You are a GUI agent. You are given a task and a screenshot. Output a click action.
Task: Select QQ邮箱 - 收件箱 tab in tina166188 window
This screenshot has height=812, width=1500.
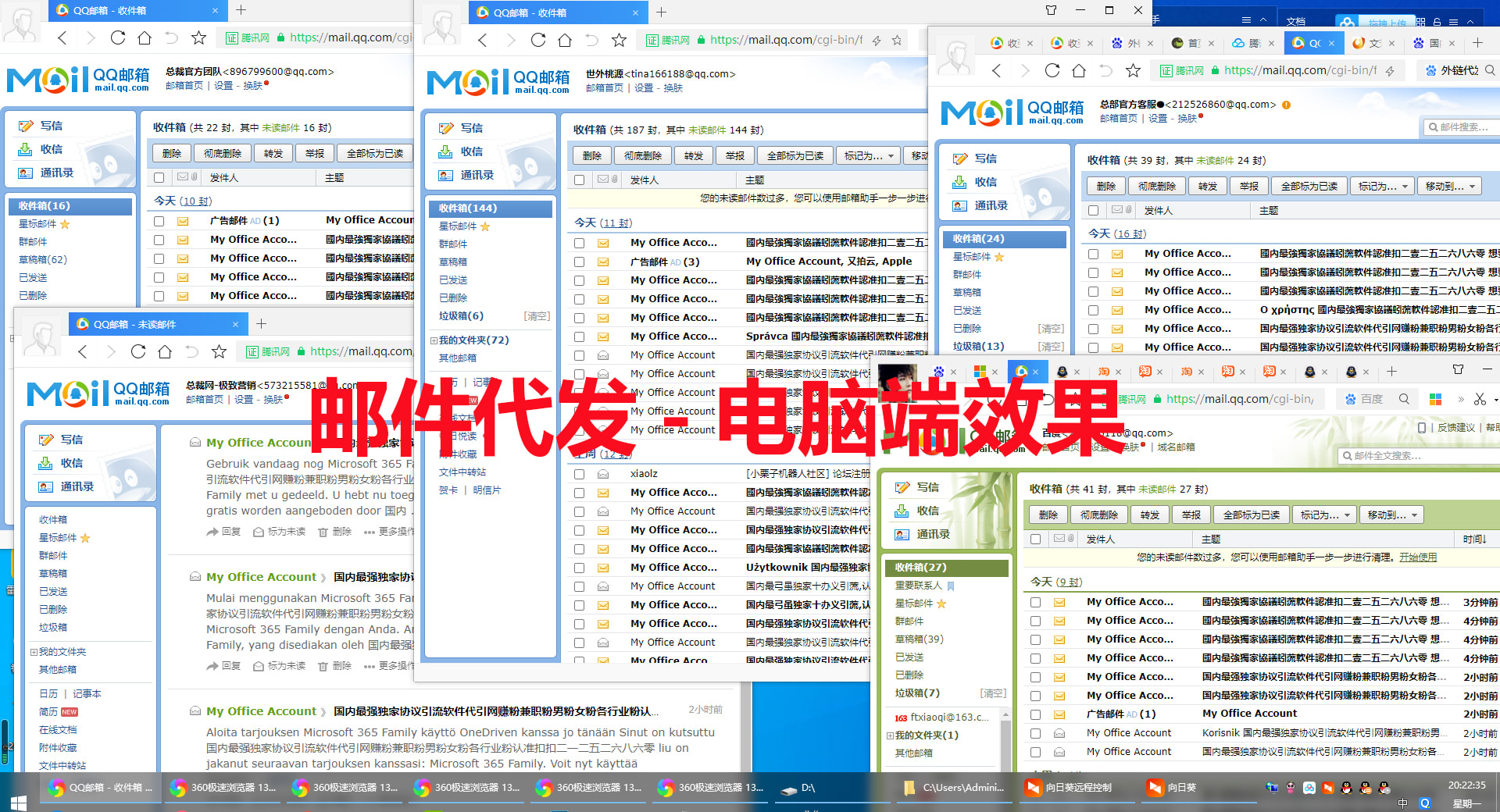click(x=558, y=12)
